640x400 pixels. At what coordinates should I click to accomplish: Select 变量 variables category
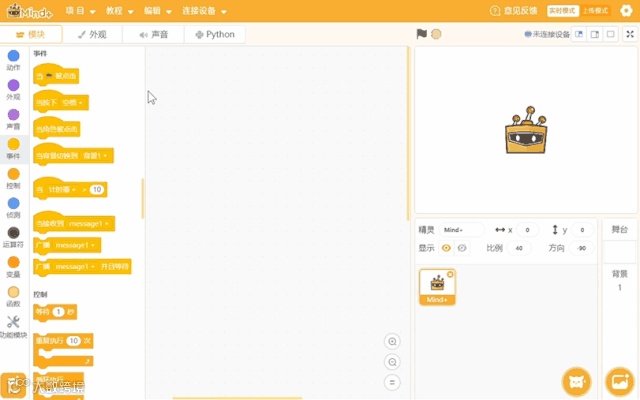pos(13,267)
